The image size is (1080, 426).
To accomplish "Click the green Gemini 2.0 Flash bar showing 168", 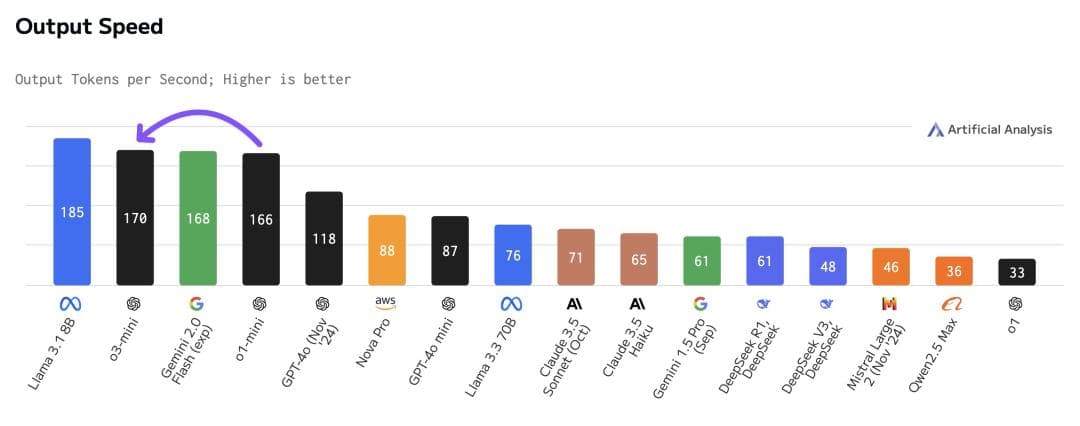I will 198,218.
